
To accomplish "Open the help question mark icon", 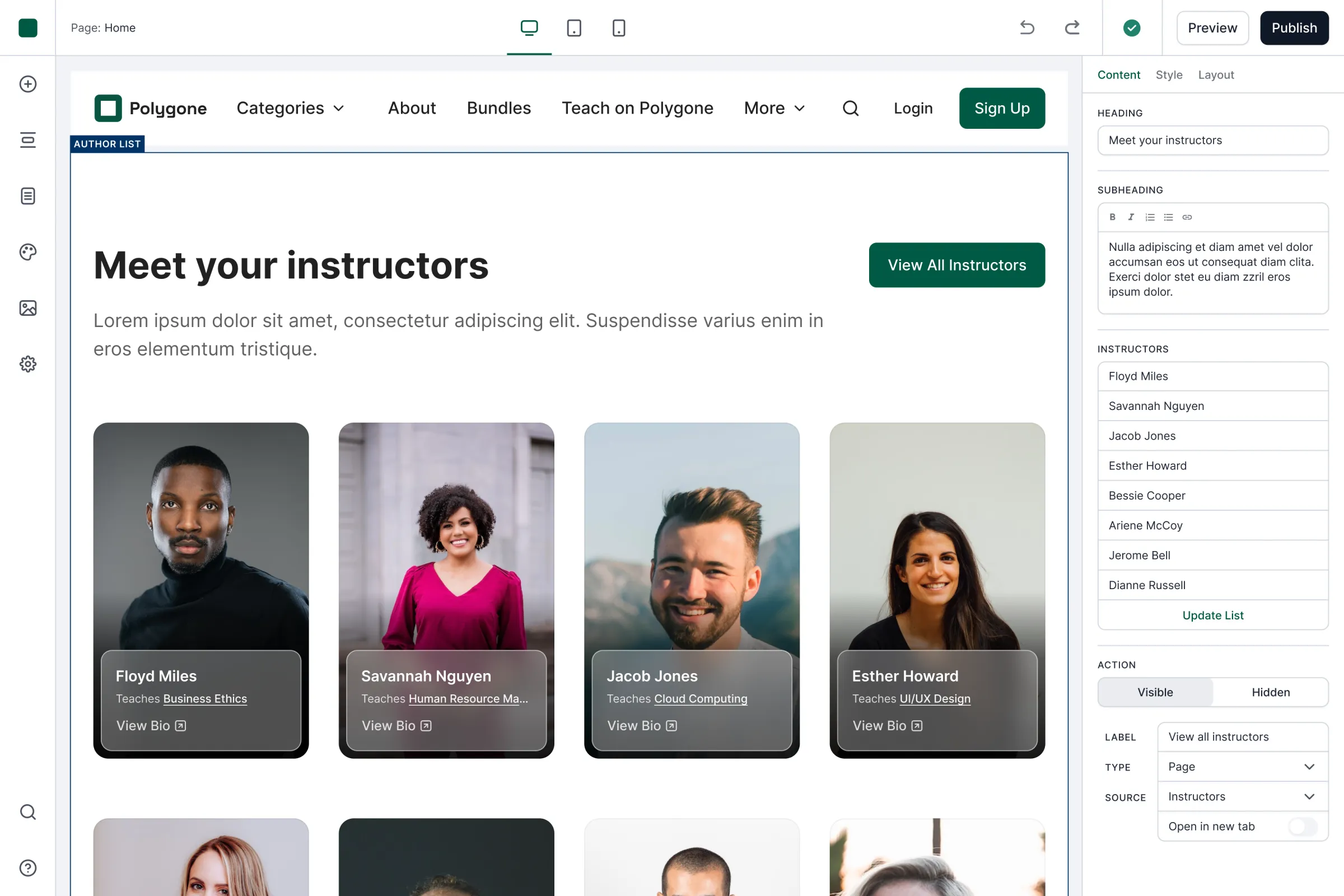I will pyautogui.click(x=27, y=868).
